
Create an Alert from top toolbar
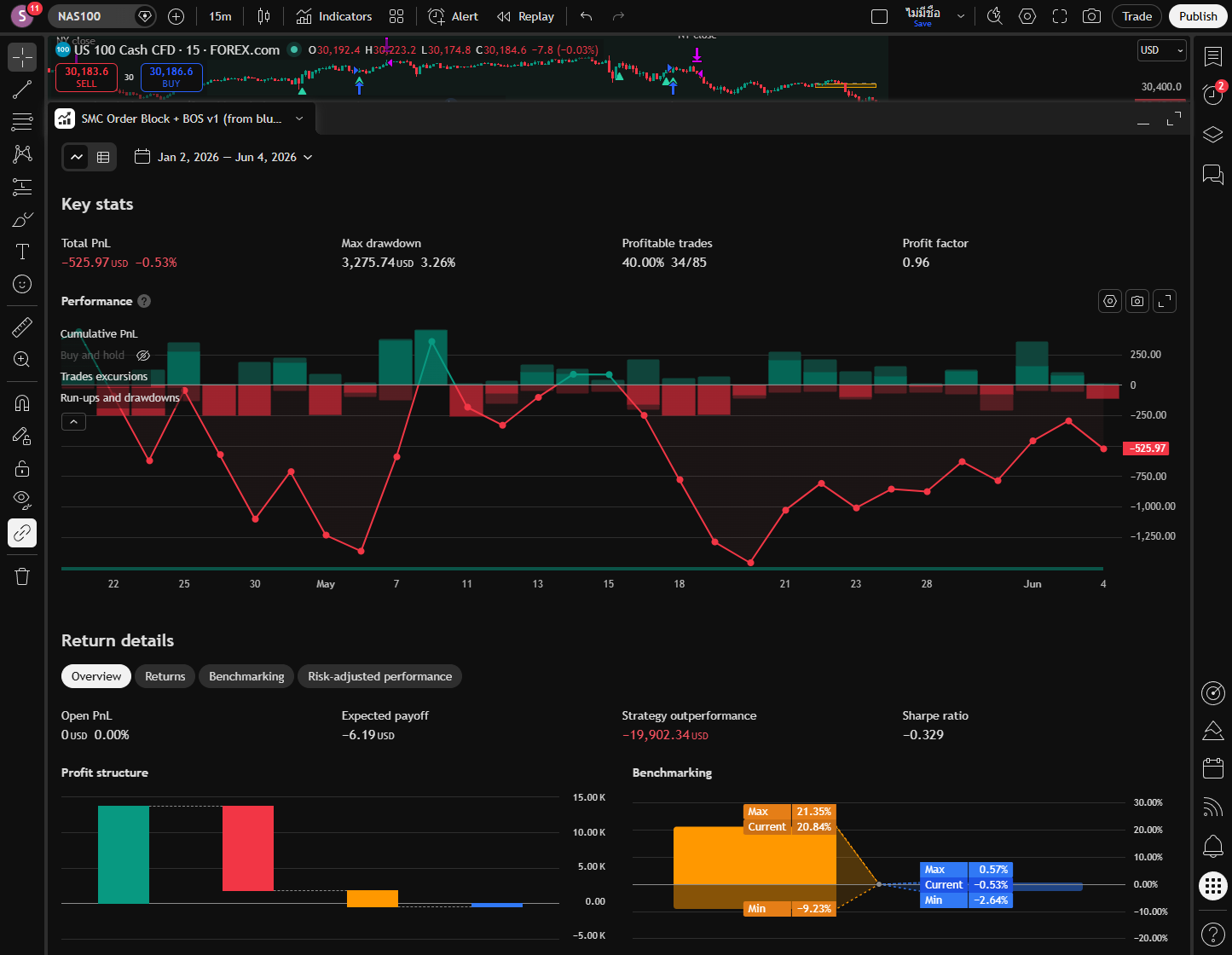point(453,16)
